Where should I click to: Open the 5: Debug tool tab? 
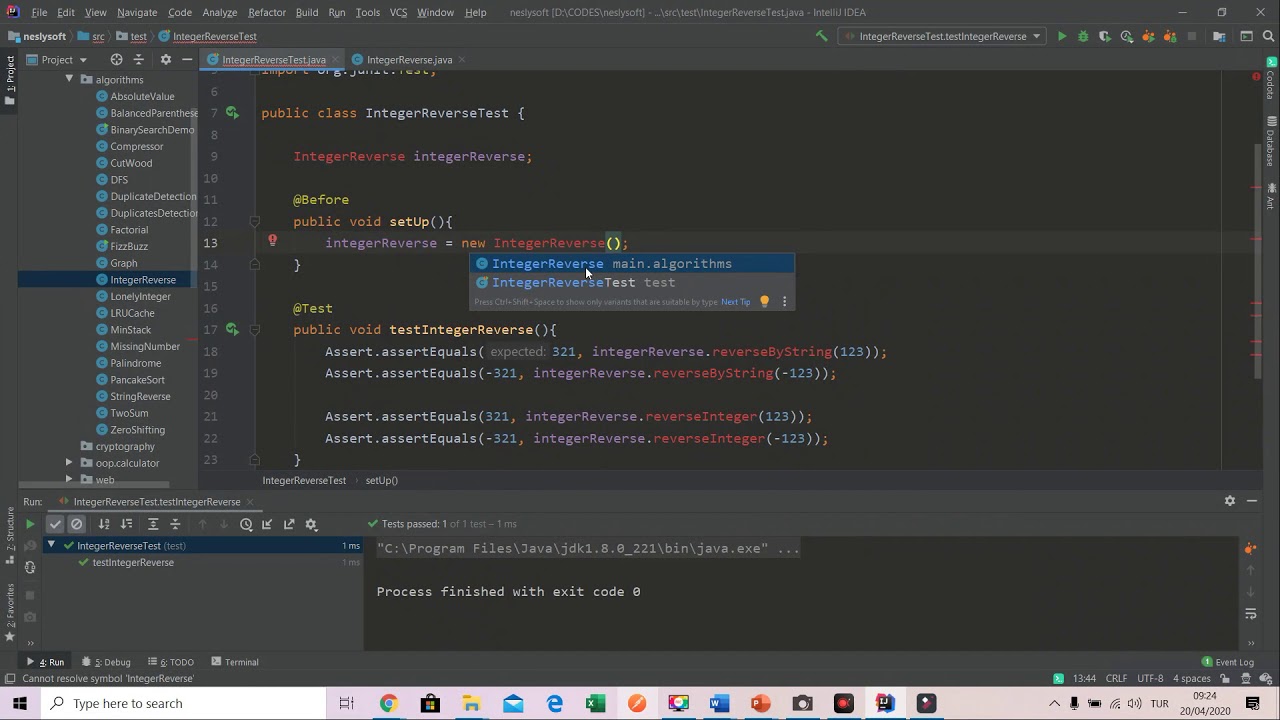[x=106, y=662]
